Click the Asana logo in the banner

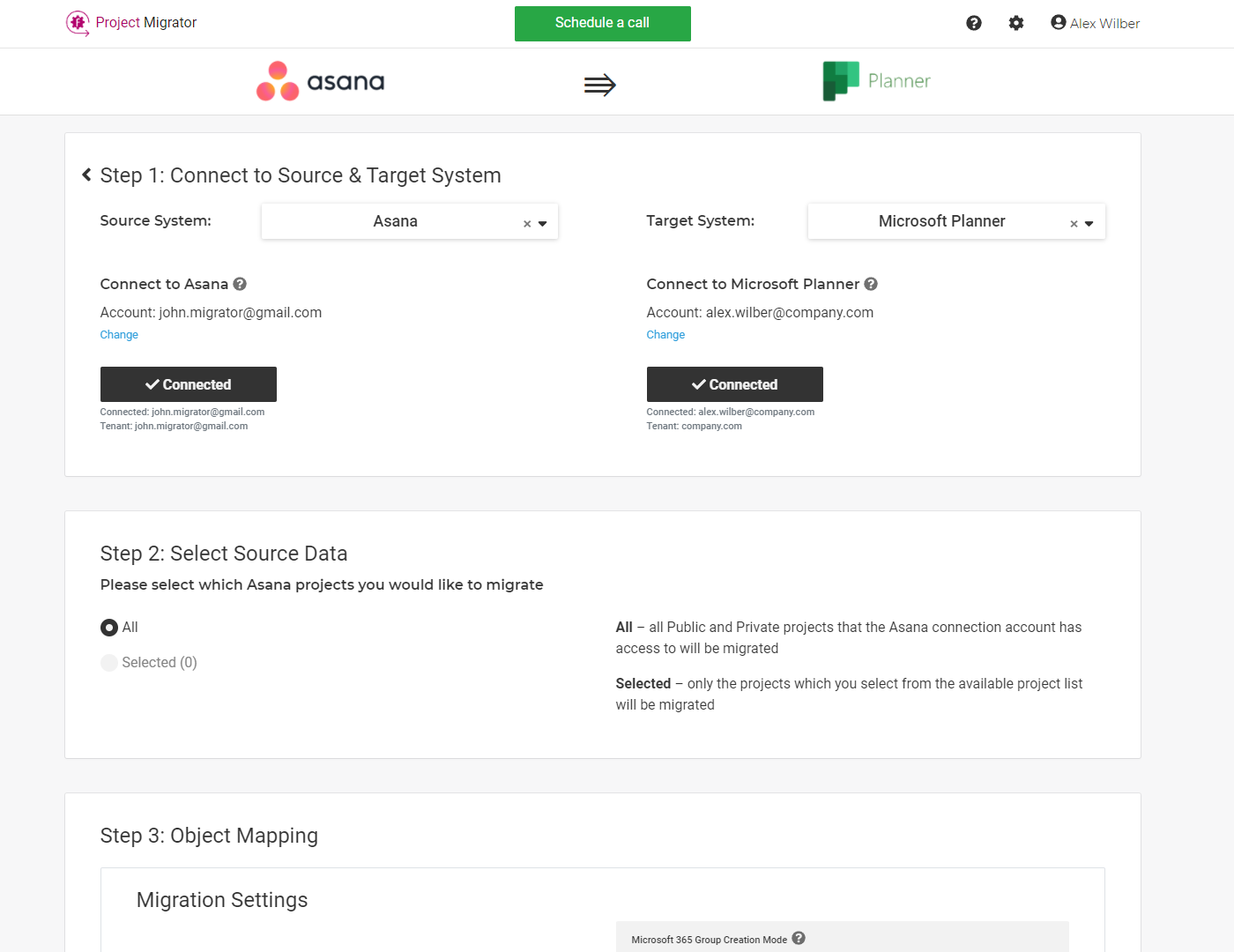pos(319,81)
